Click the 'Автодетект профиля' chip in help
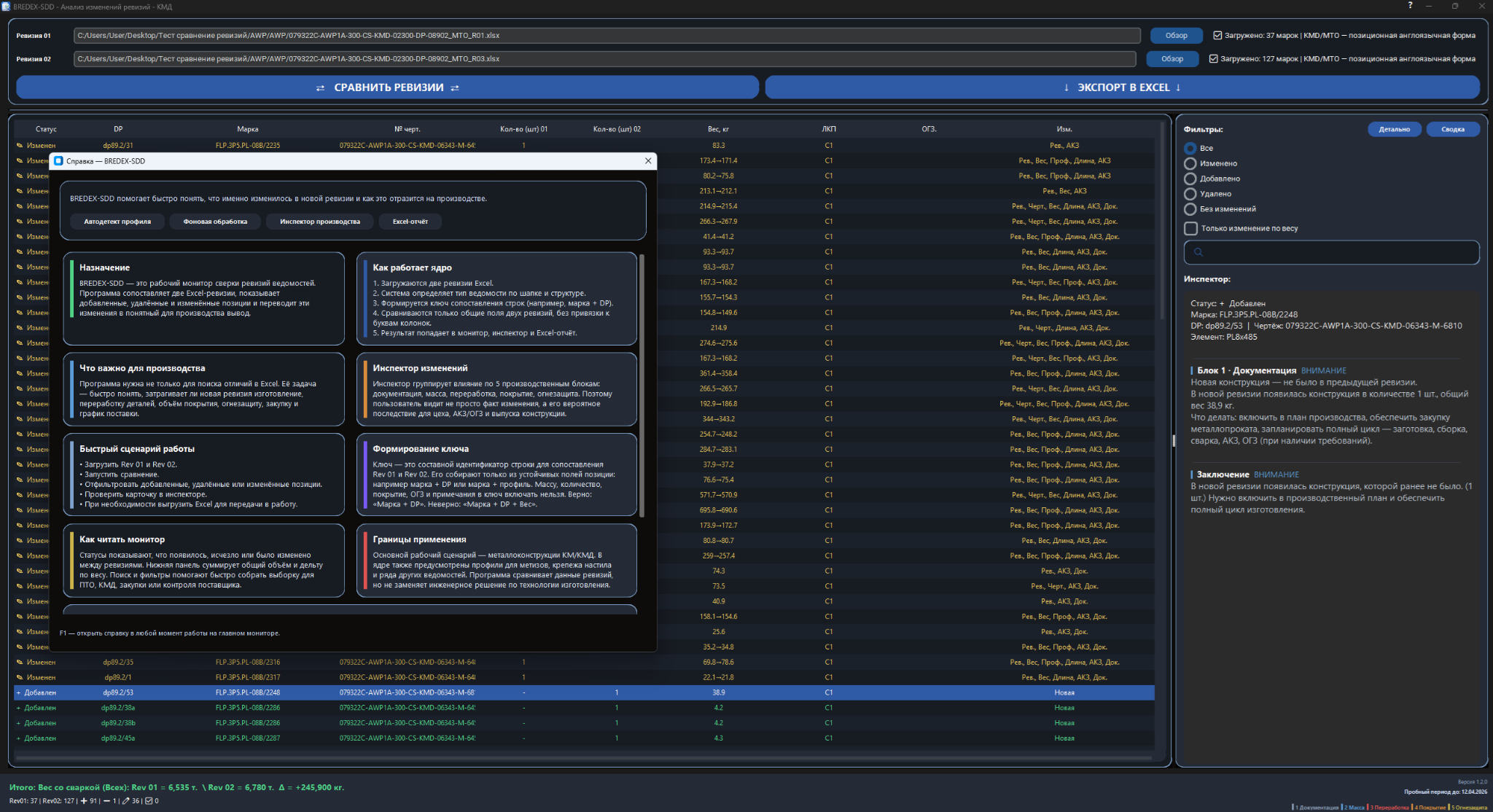 pyautogui.click(x=117, y=222)
